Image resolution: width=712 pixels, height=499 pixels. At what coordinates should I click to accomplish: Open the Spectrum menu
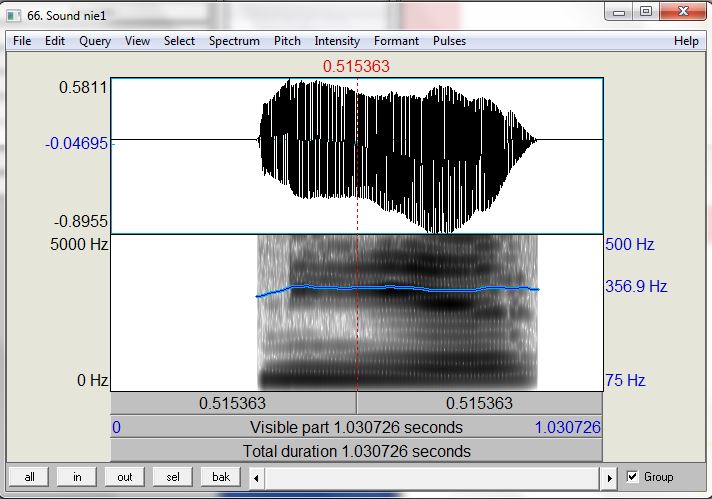pos(234,41)
